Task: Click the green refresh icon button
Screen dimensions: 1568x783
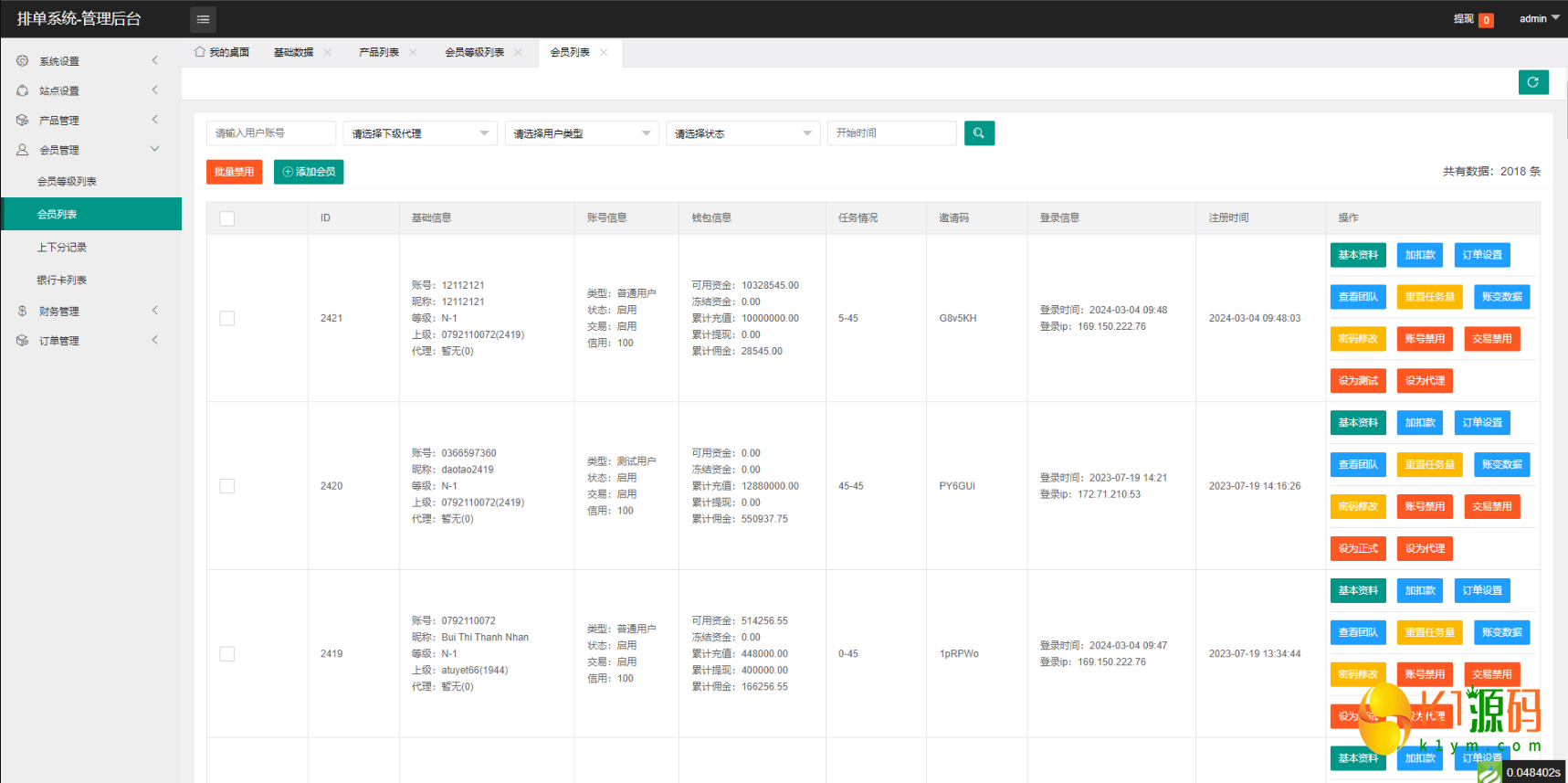Action: (x=1532, y=82)
